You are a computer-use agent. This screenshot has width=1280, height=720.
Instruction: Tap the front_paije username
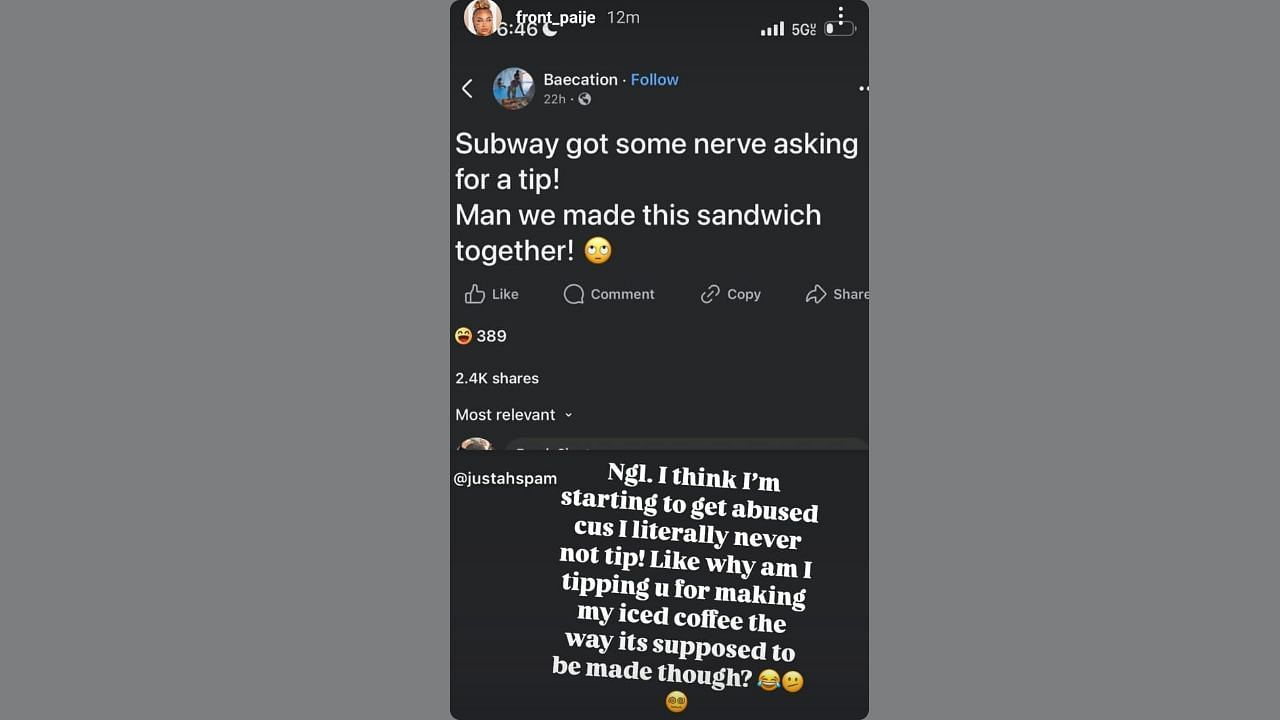[556, 17]
